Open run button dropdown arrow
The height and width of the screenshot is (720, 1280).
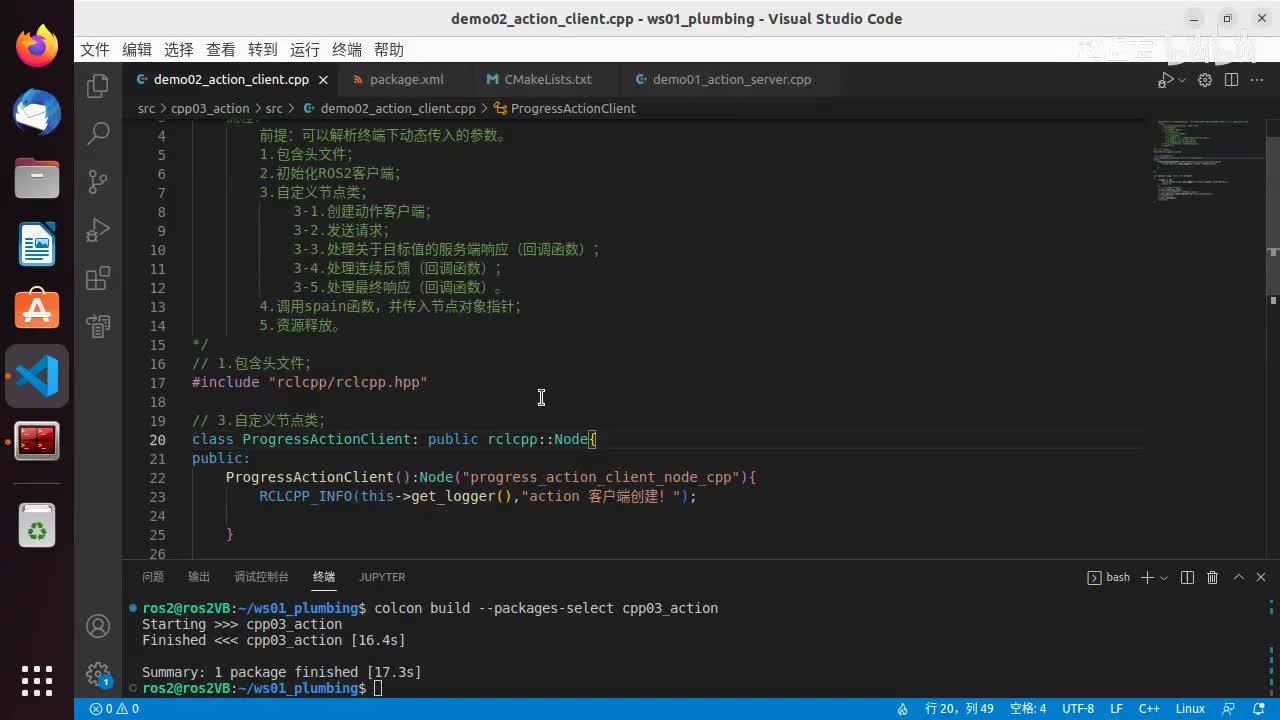coord(1182,80)
